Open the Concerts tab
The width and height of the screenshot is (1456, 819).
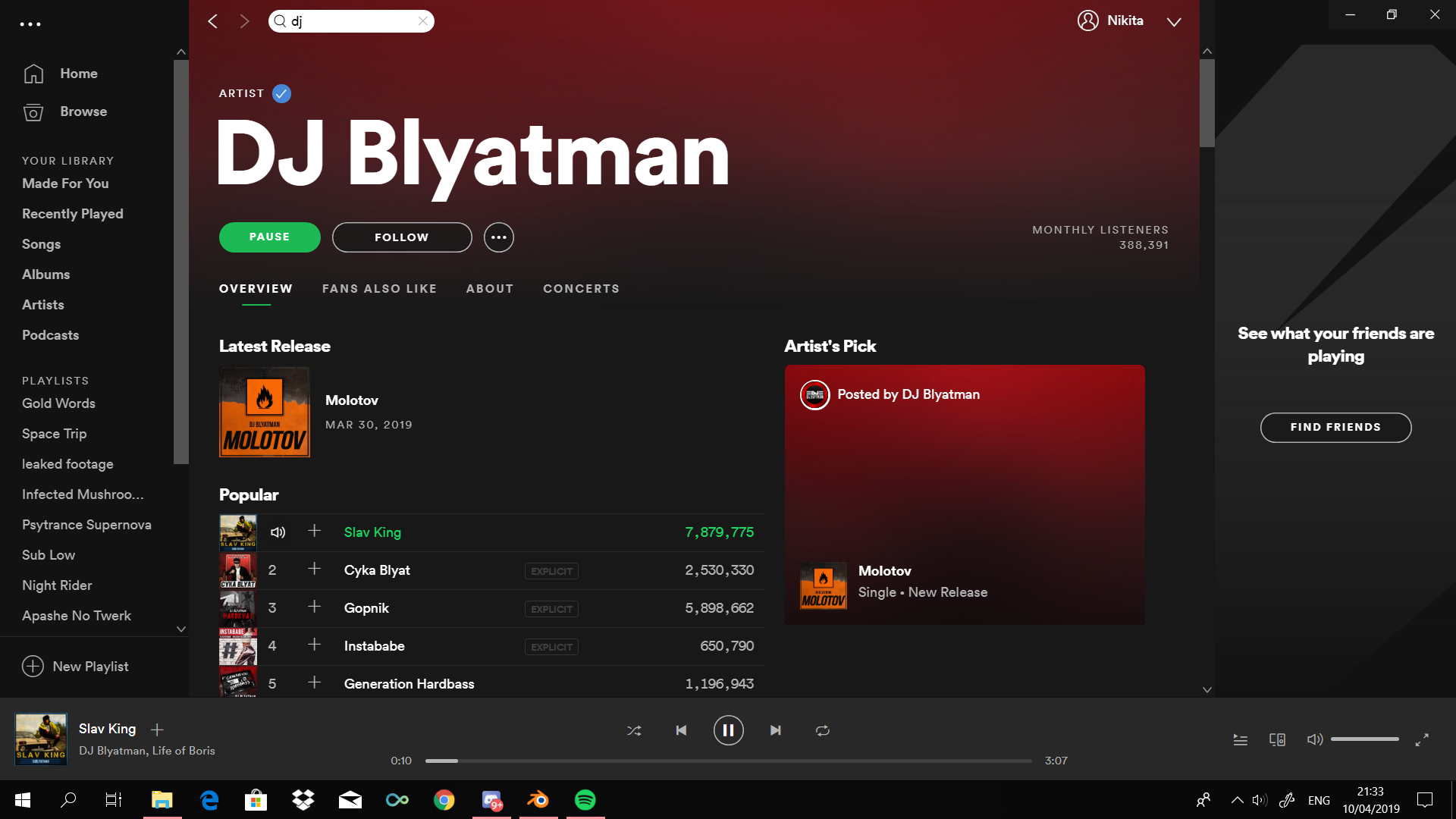point(581,289)
